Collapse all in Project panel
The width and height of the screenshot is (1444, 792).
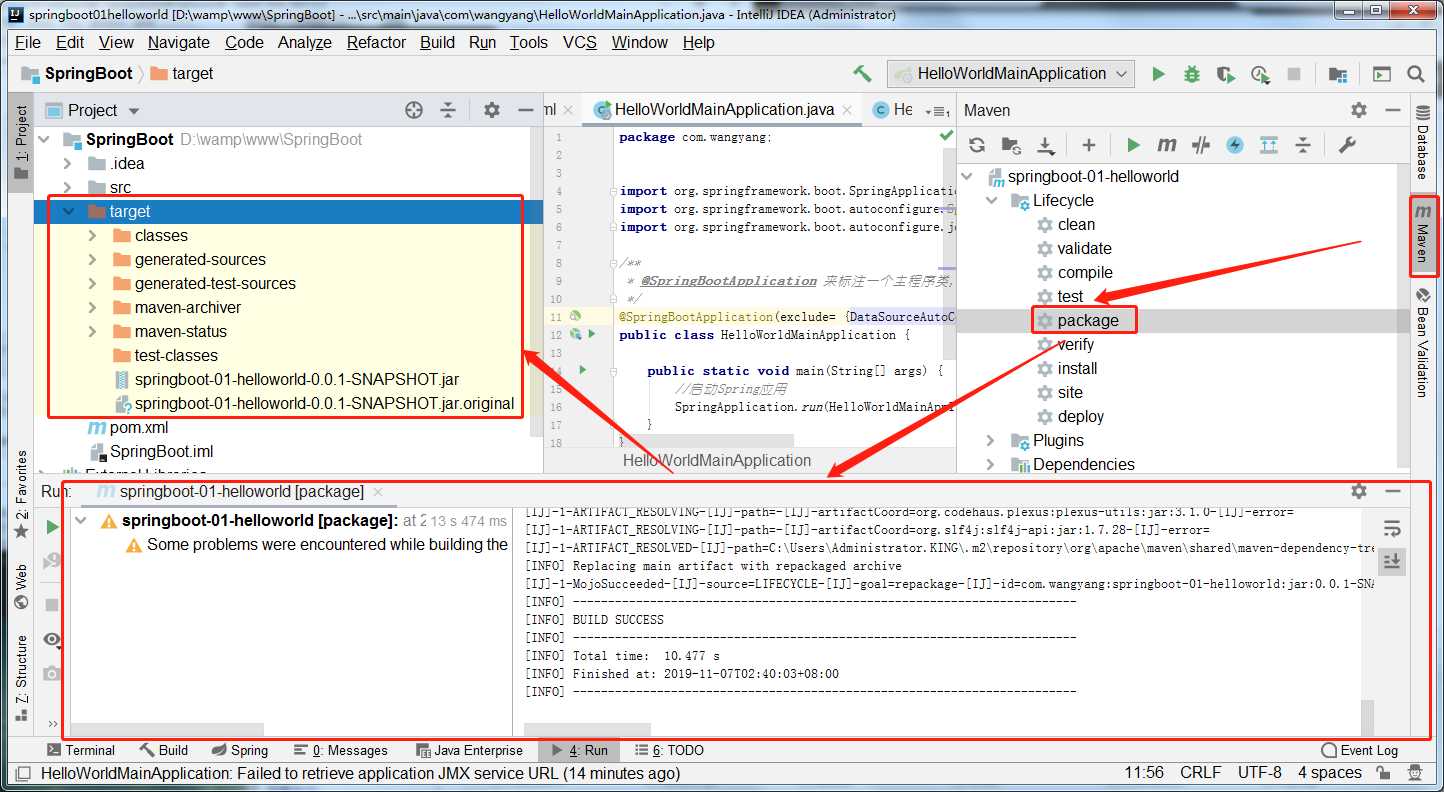[x=448, y=110]
